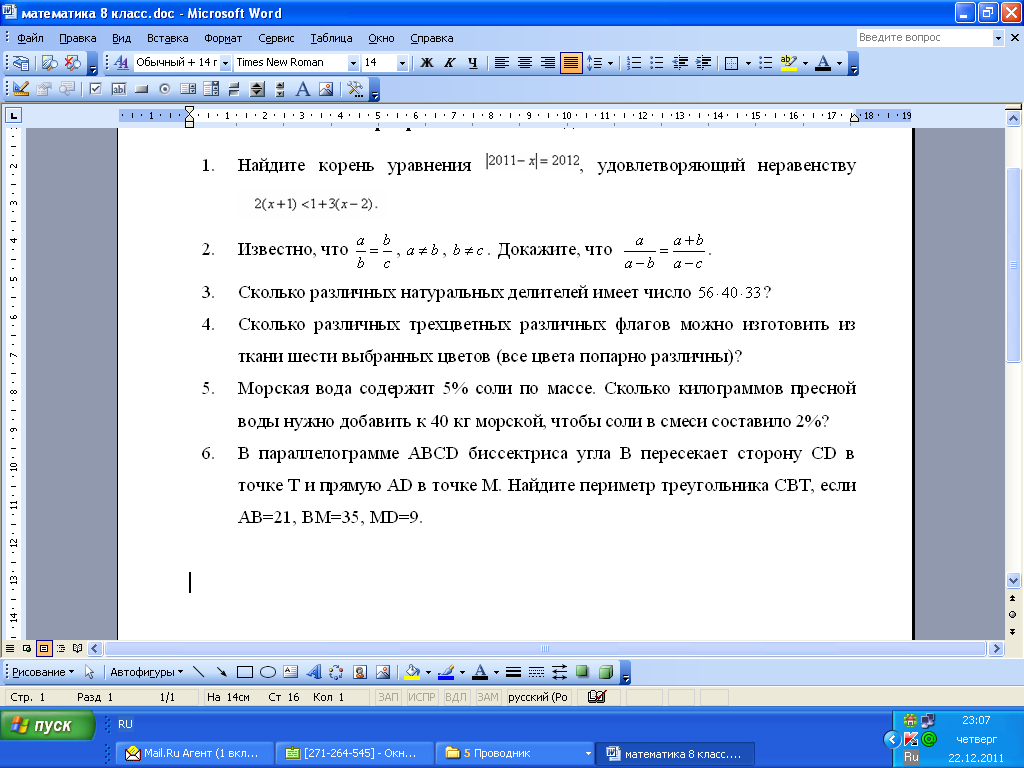
Task: Insert a text box control (abl)
Action: (x=118, y=89)
